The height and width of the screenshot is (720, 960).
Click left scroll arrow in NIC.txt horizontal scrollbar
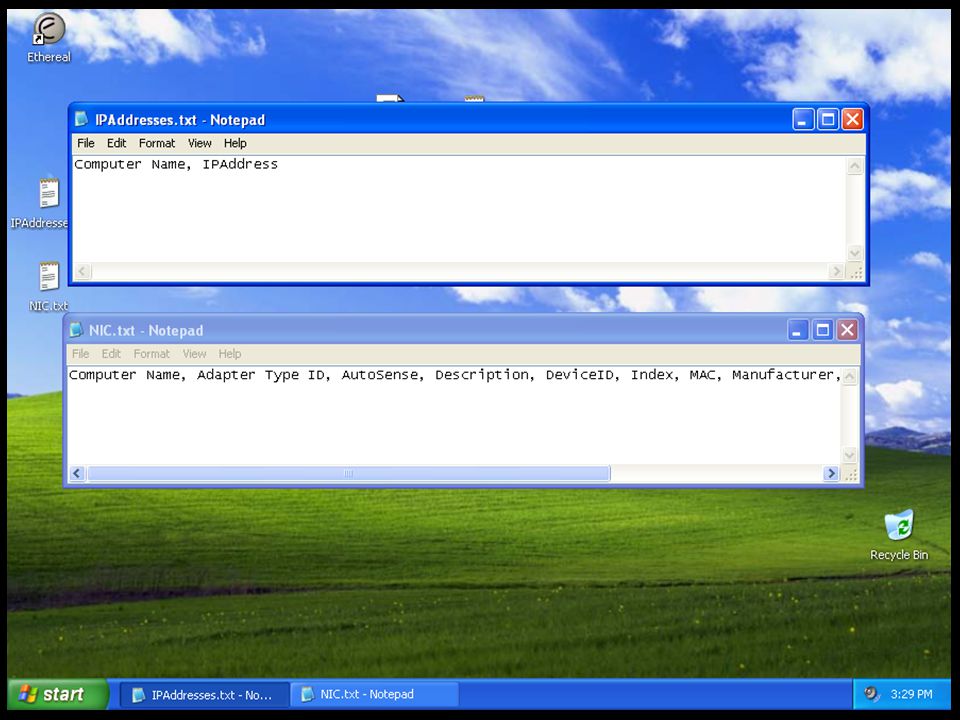[77, 473]
